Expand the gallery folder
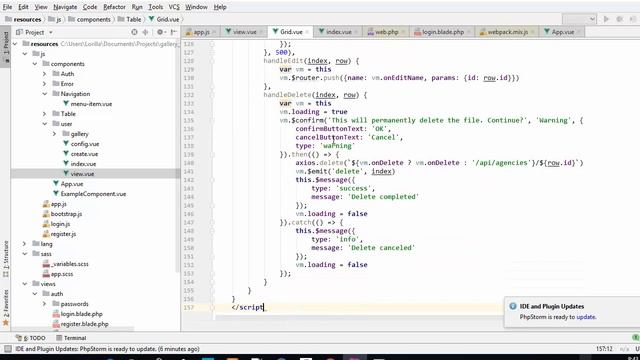 click(54, 134)
